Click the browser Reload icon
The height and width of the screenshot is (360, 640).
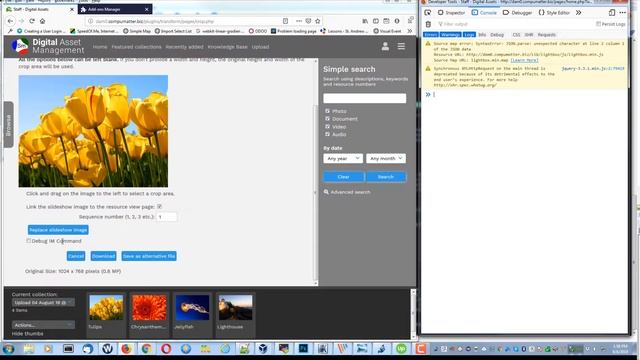tap(32, 21)
